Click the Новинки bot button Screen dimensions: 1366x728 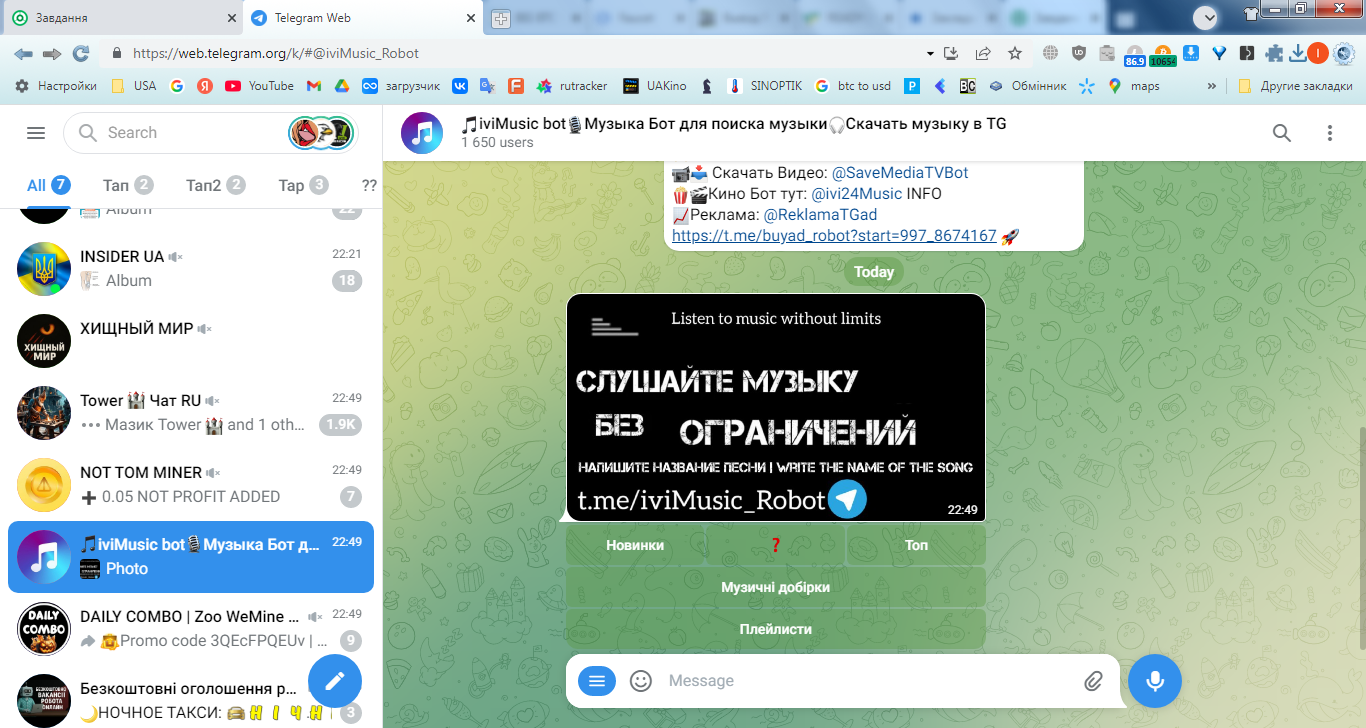(635, 545)
